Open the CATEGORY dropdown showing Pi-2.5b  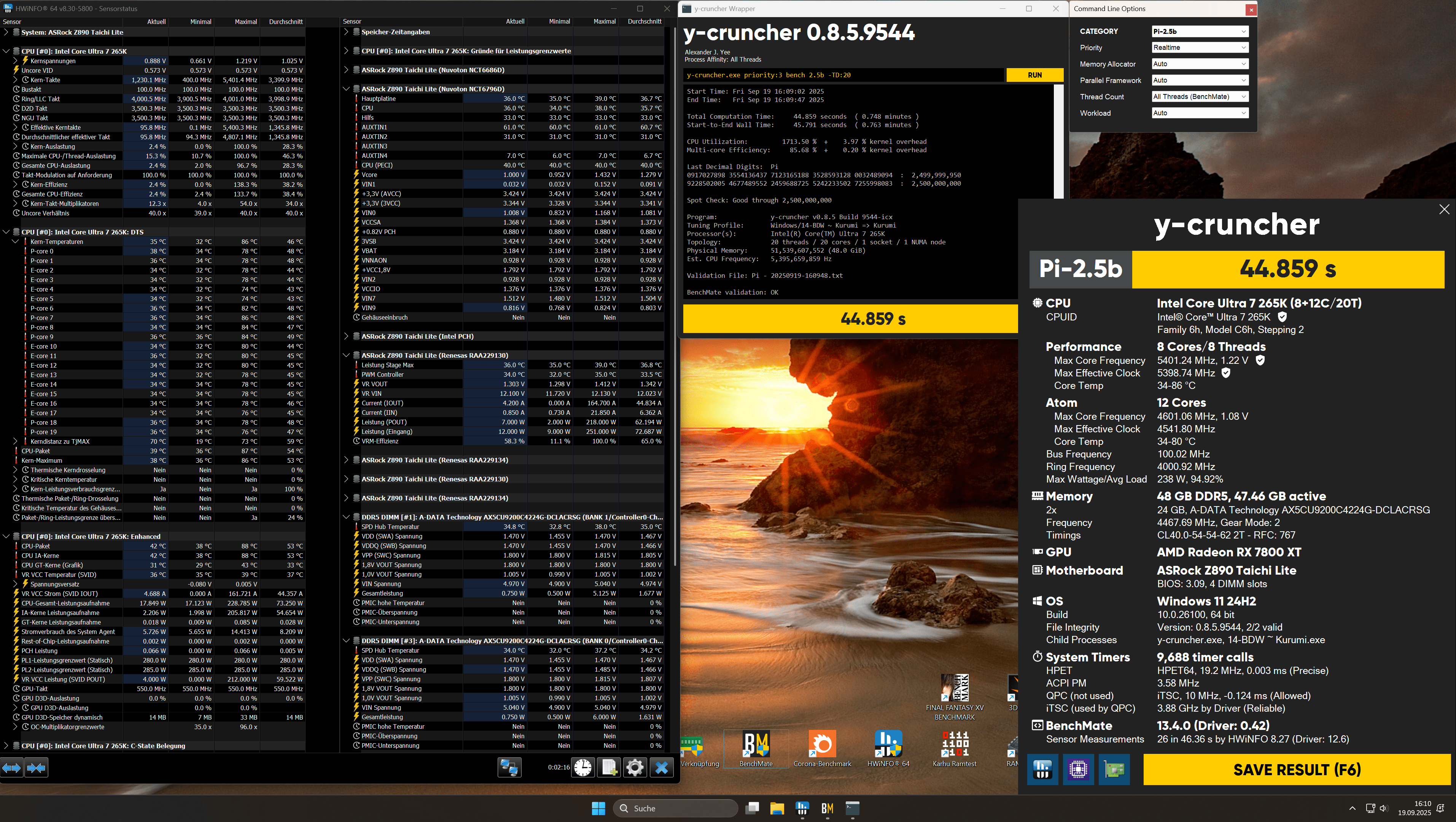coord(1200,32)
